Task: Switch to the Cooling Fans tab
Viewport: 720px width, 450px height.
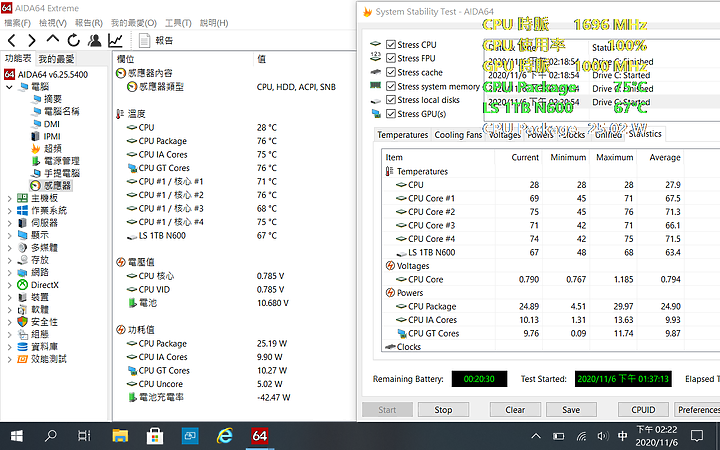Action: coord(458,135)
